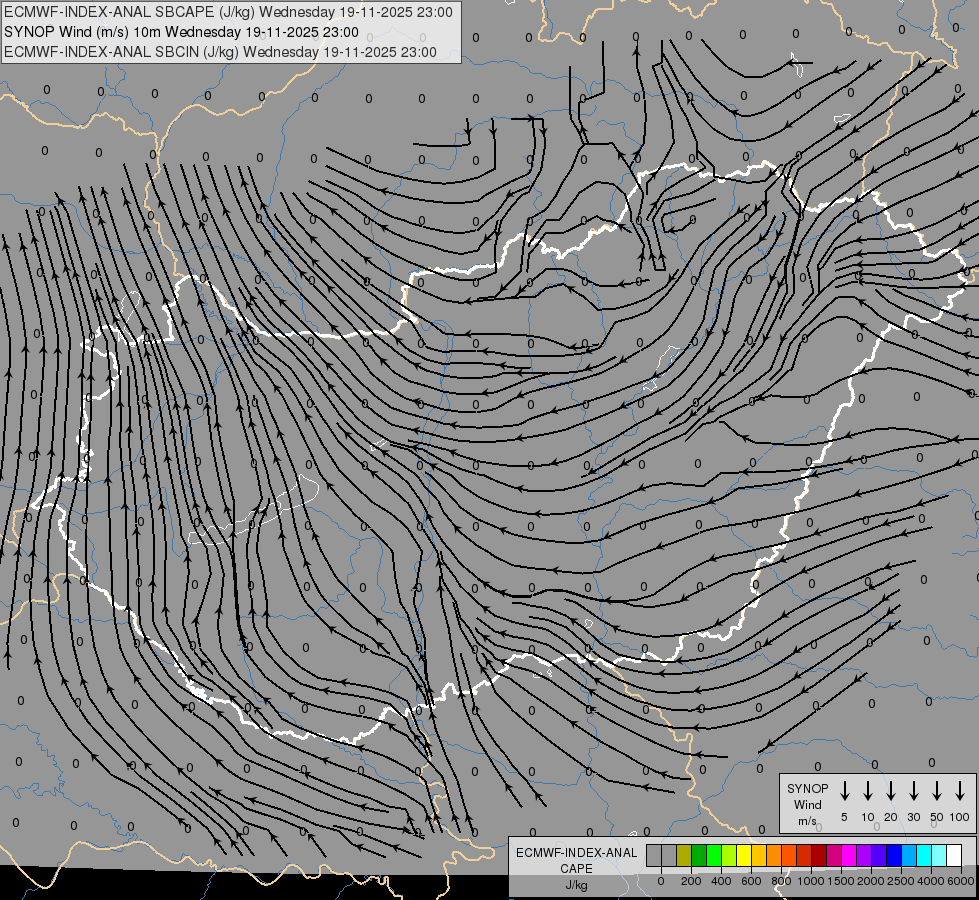Select the bright green CAPE color swatch
This screenshot has width=979, height=900.
[714, 855]
